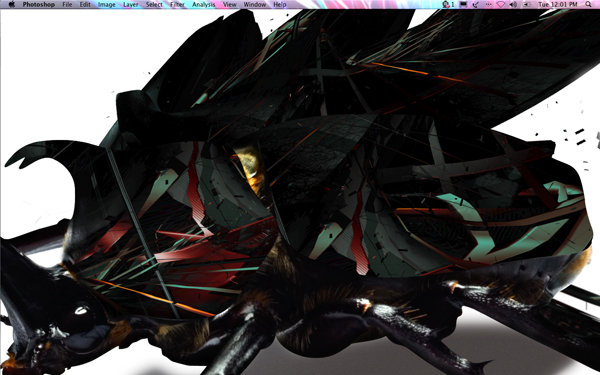Click the notification icon showing 1
Image resolution: width=600 pixels, height=375 pixels.
448,4
